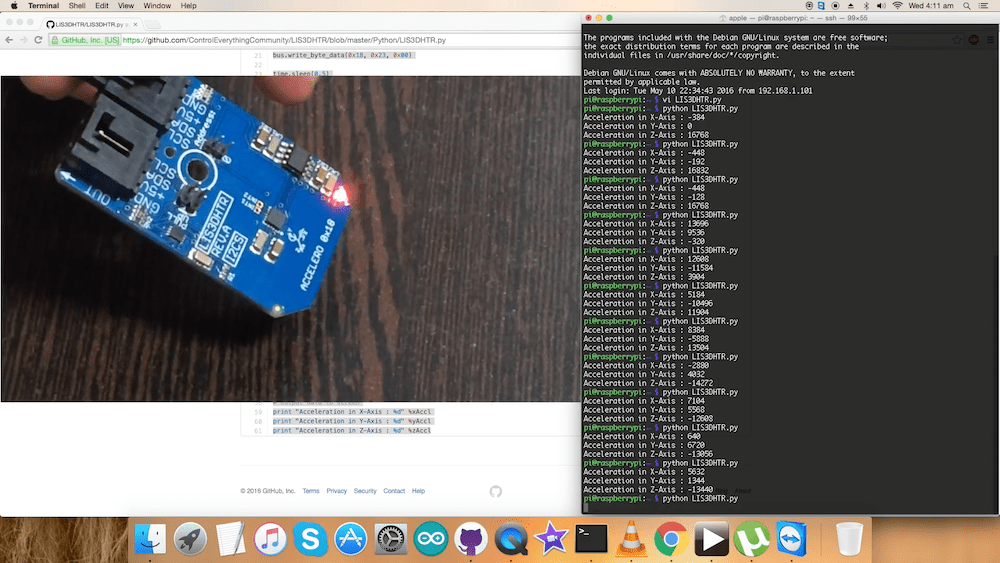The height and width of the screenshot is (563, 1000).
Task: Open the play-triangle media app in Dock
Action: pos(711,539)
